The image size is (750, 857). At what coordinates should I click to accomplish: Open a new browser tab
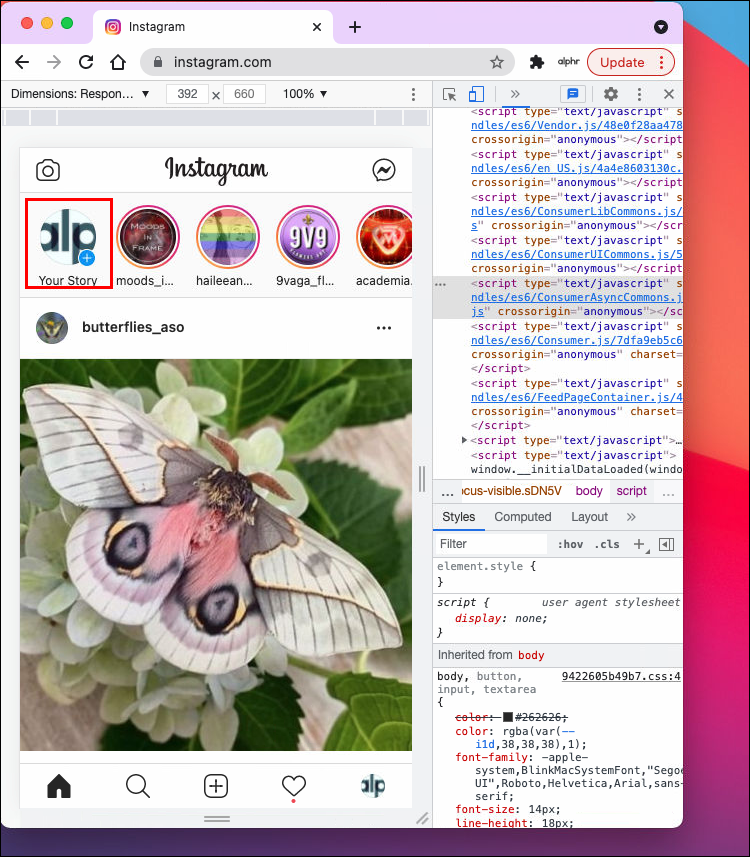coord(355,27)
